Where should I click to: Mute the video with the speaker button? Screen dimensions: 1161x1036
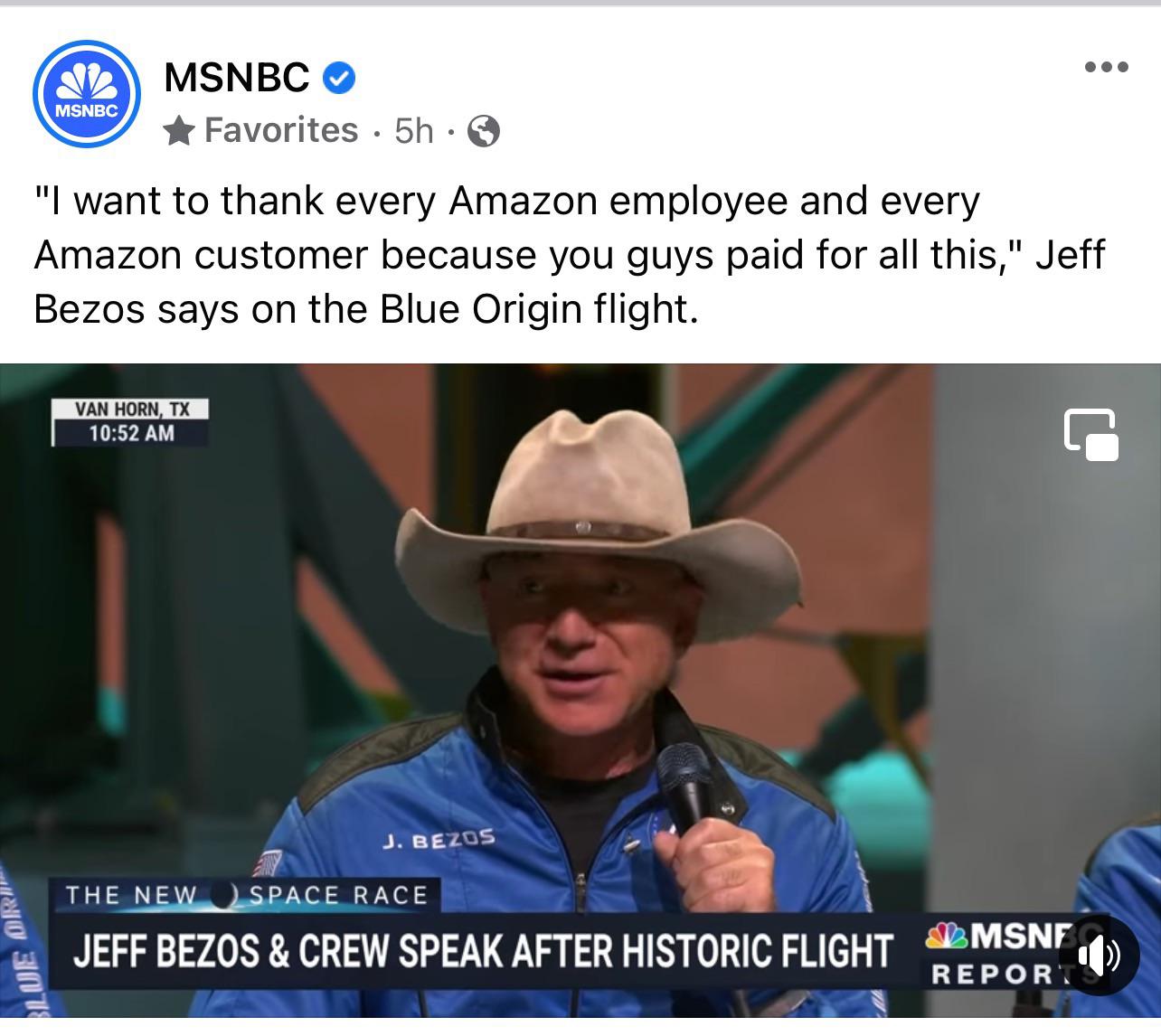tap(1098, 955)
